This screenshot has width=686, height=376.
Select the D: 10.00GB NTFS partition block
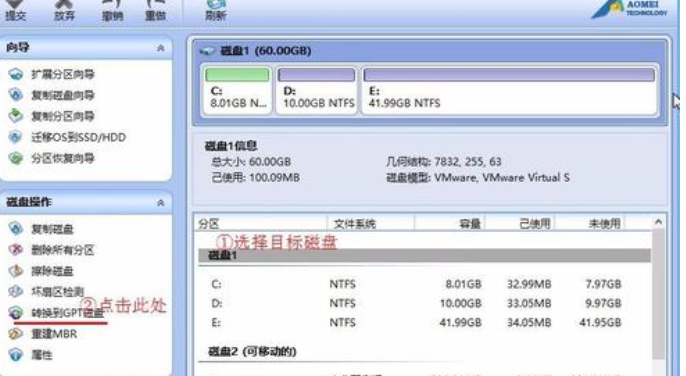click(x=316, y=90)
